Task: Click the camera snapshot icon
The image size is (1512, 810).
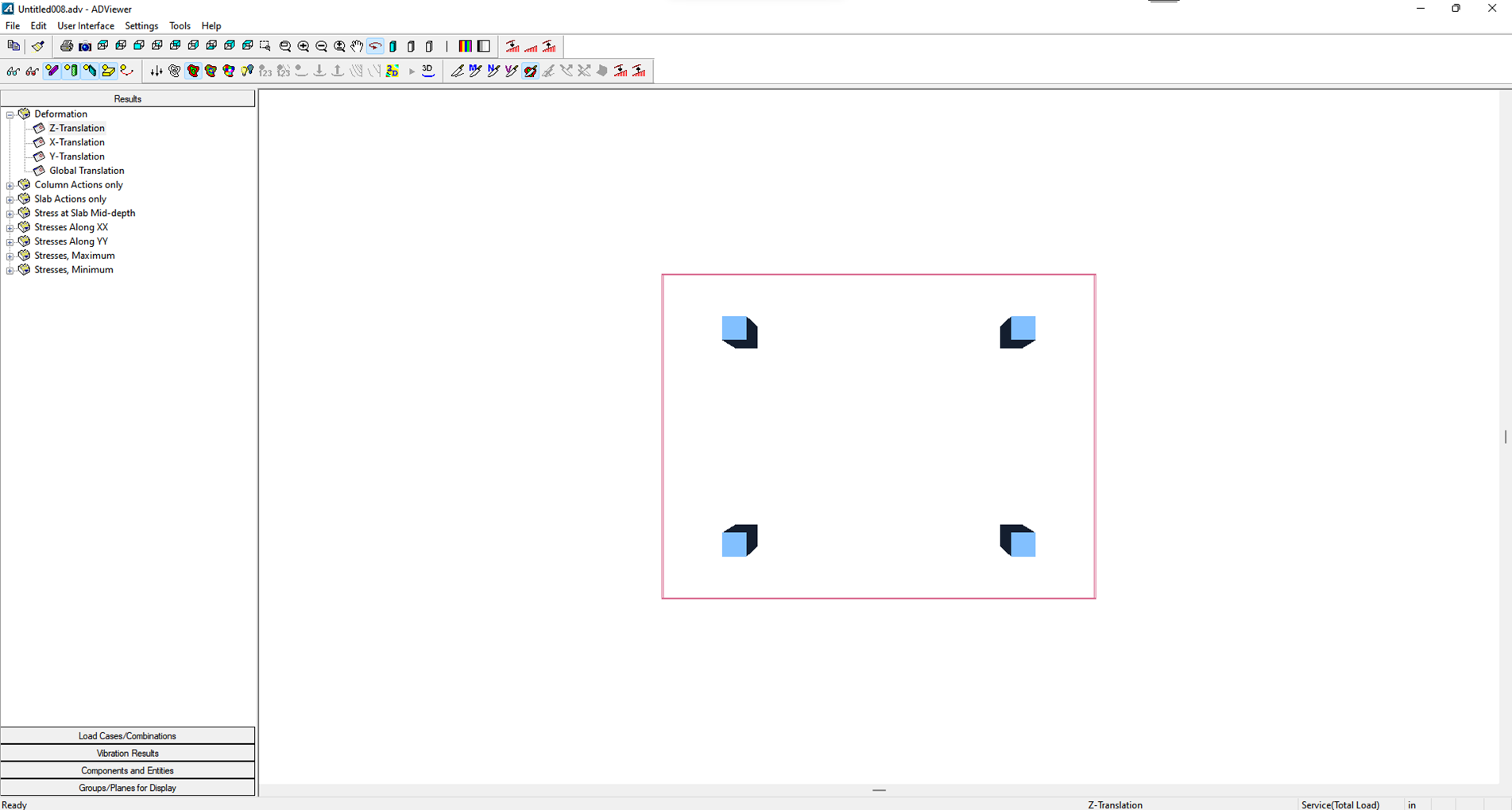Action: coord(85,46)
